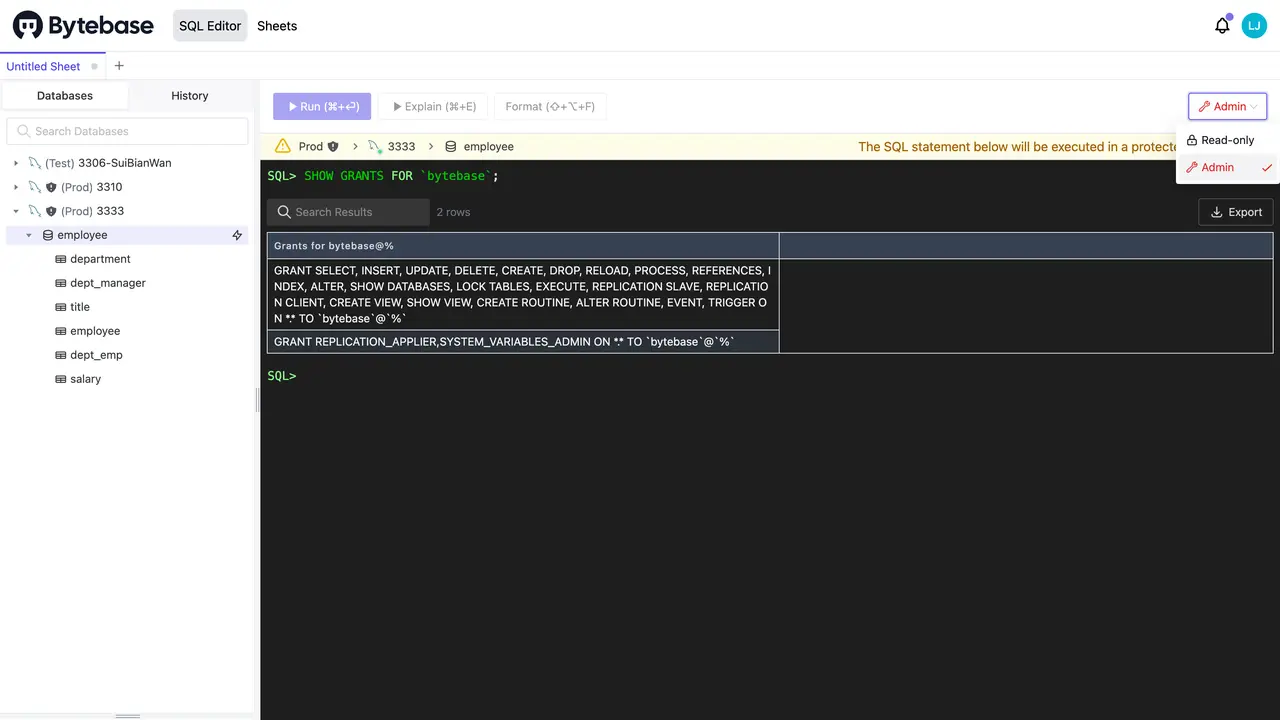Collapse the employee database node
This screenshot has height=720, width=1280.
tap(29, 235)
